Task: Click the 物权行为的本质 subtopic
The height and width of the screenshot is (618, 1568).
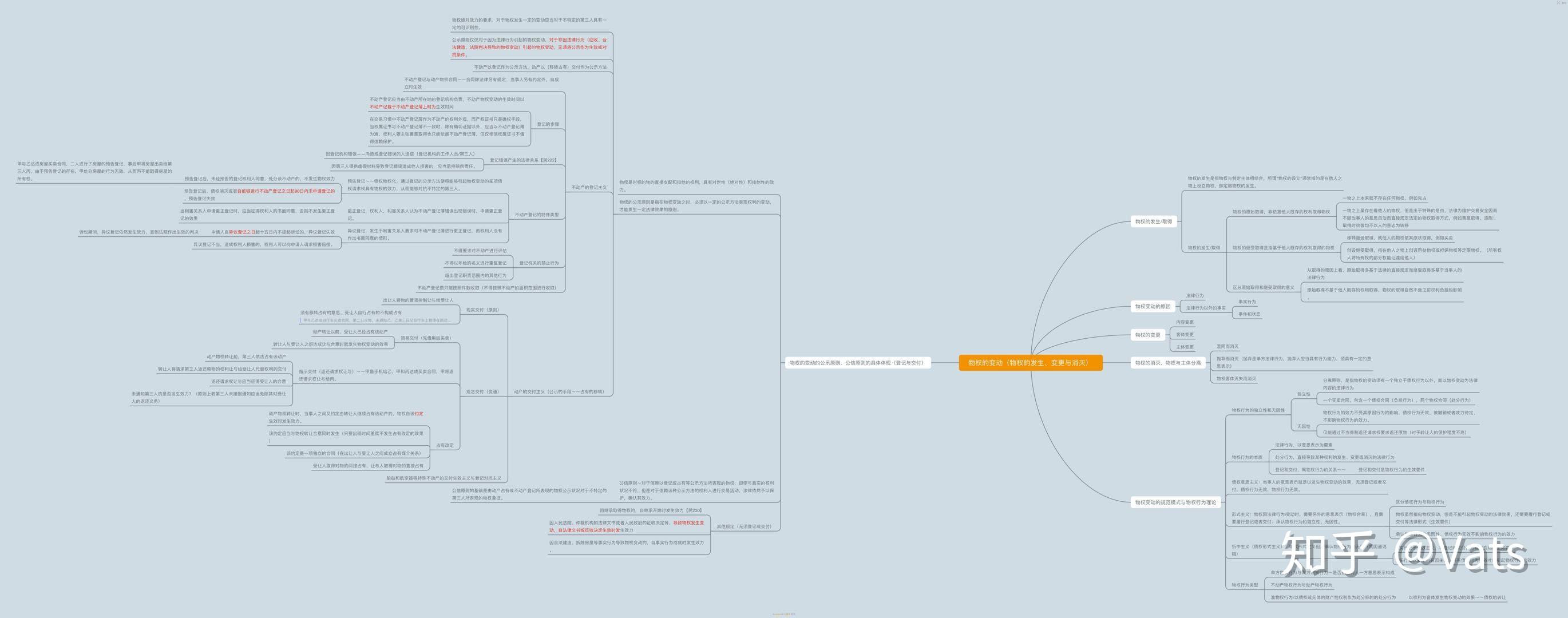Action: pyautogui.click(x=1246, y=457)
